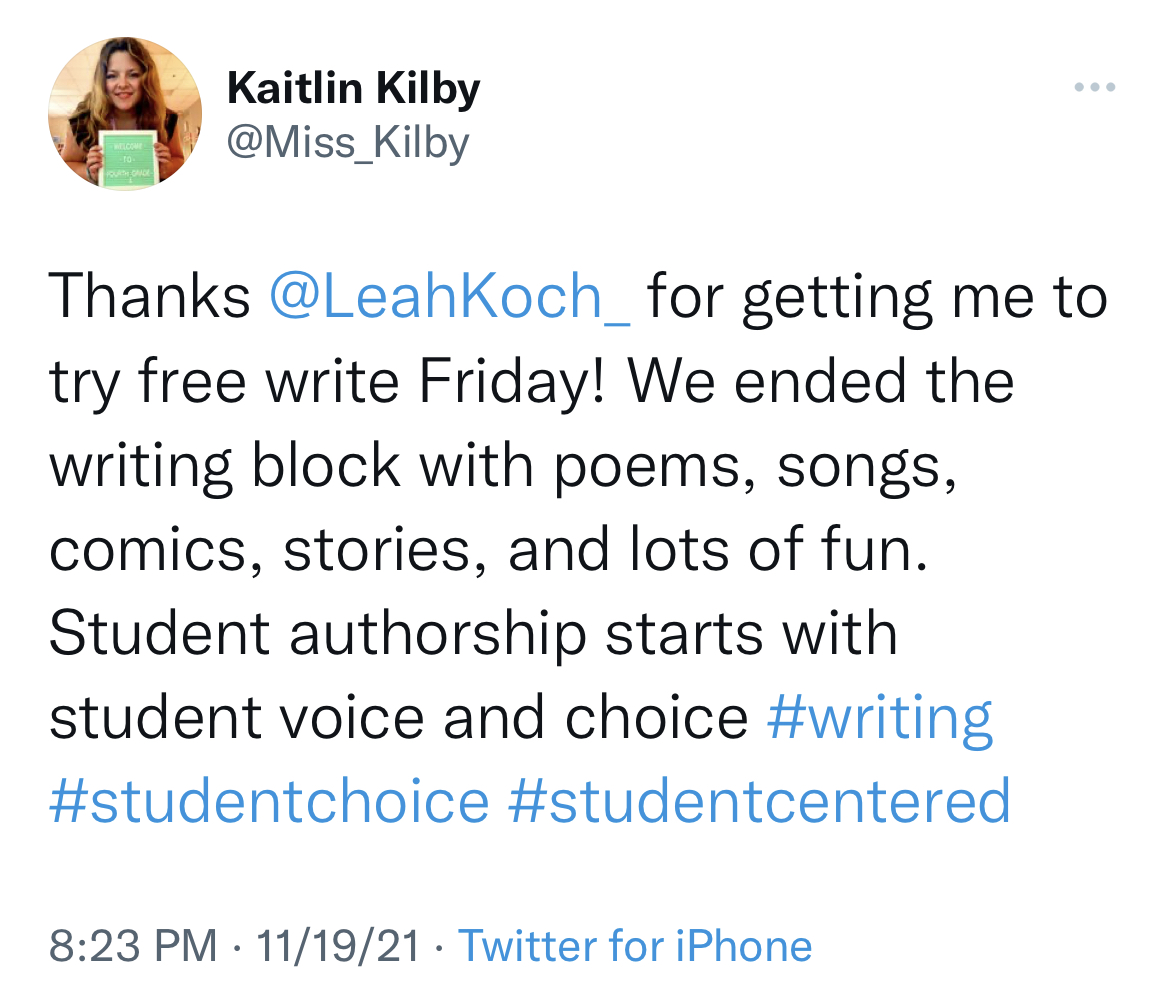Click the @Miss_Kilby handle

point(347,143)
